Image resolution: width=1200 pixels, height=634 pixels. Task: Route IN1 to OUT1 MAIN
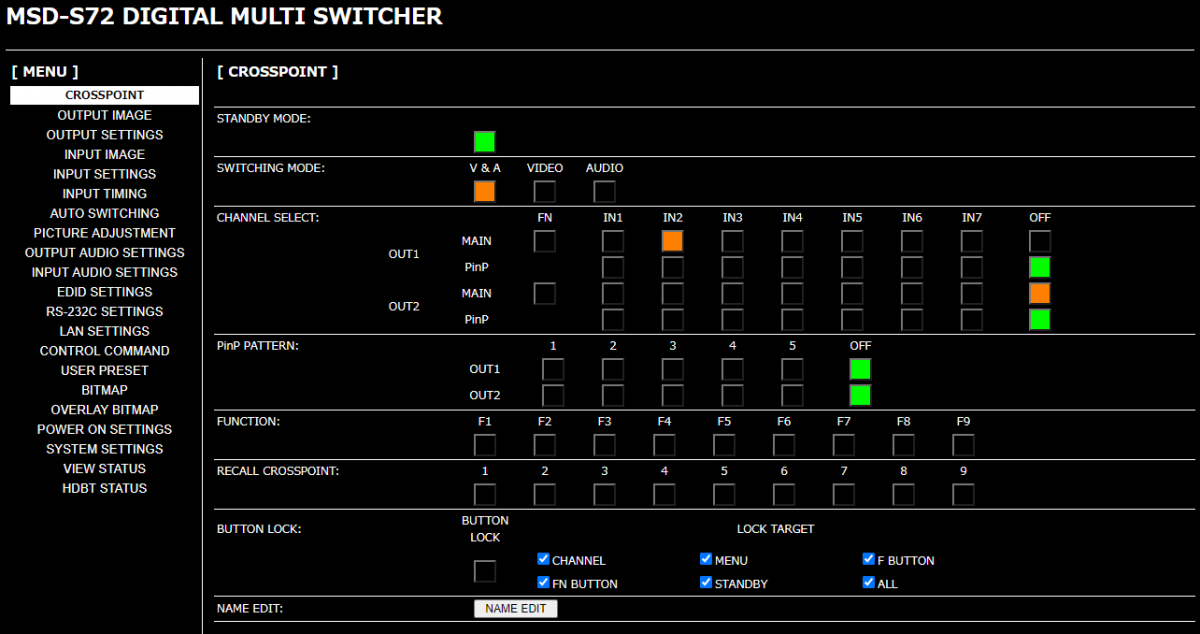click(613, 241)
